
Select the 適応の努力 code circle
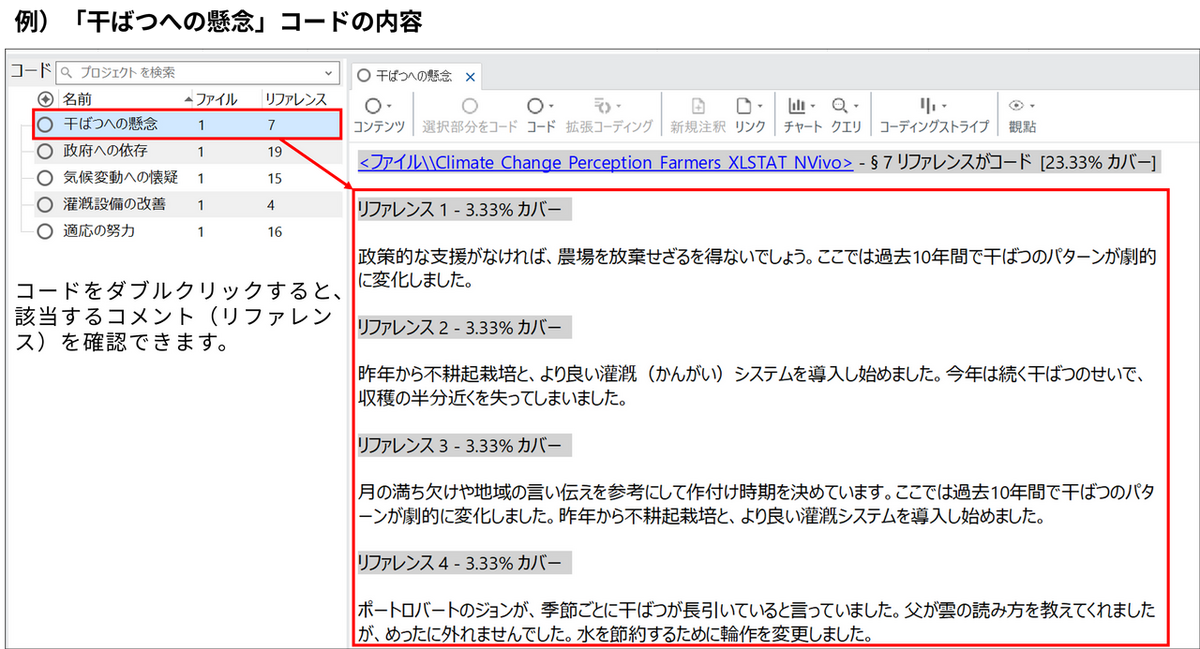[x=44, y=231]
